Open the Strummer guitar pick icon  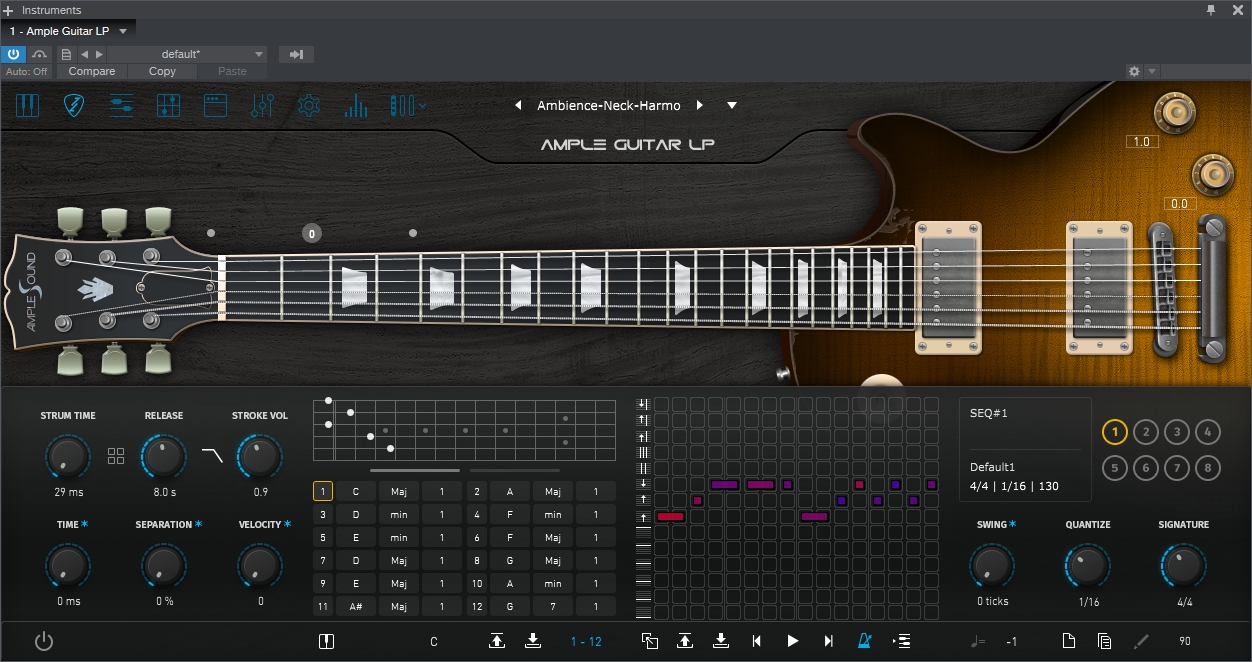(75, 105)
